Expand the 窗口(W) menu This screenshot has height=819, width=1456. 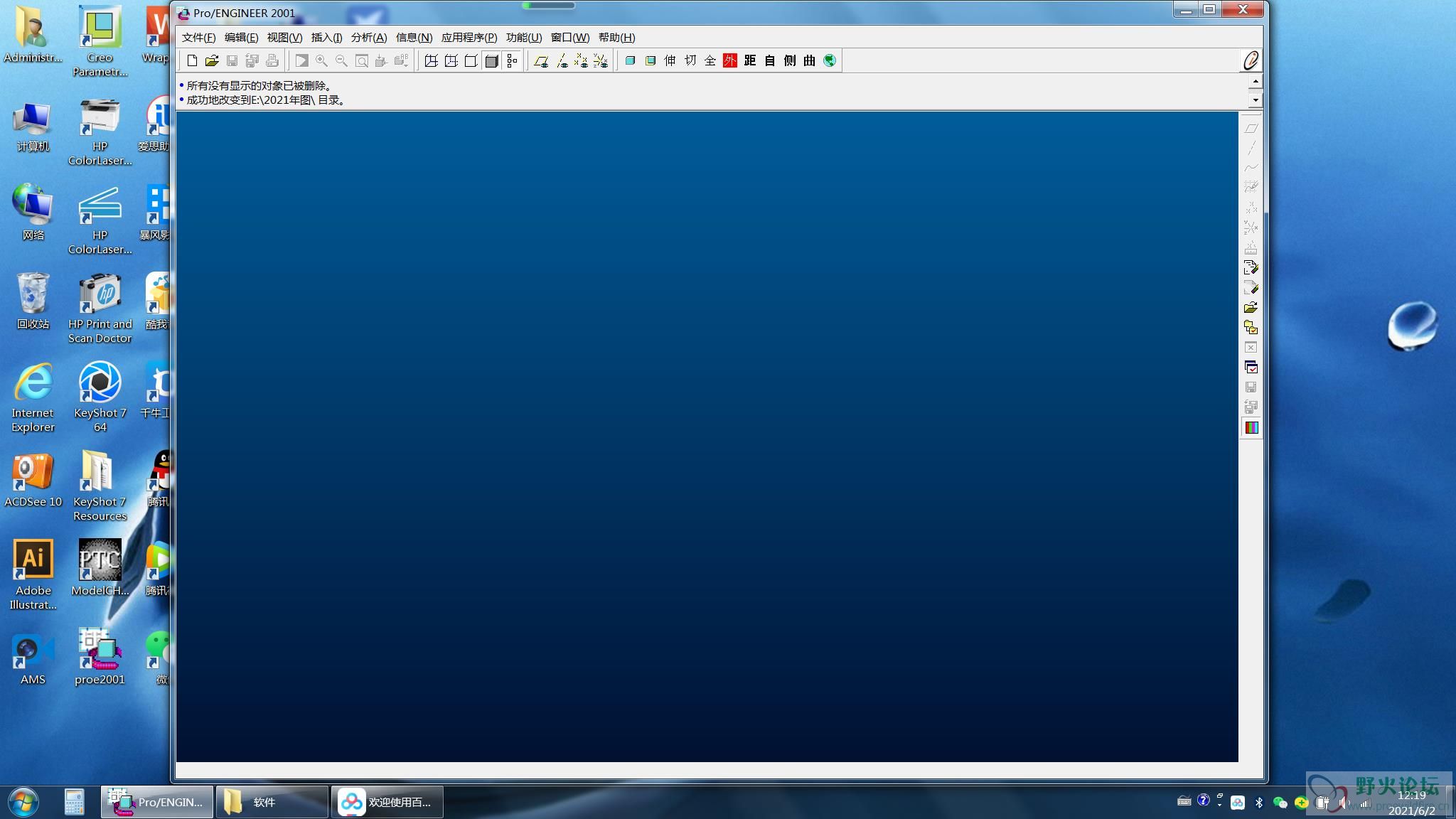(569, 38)
